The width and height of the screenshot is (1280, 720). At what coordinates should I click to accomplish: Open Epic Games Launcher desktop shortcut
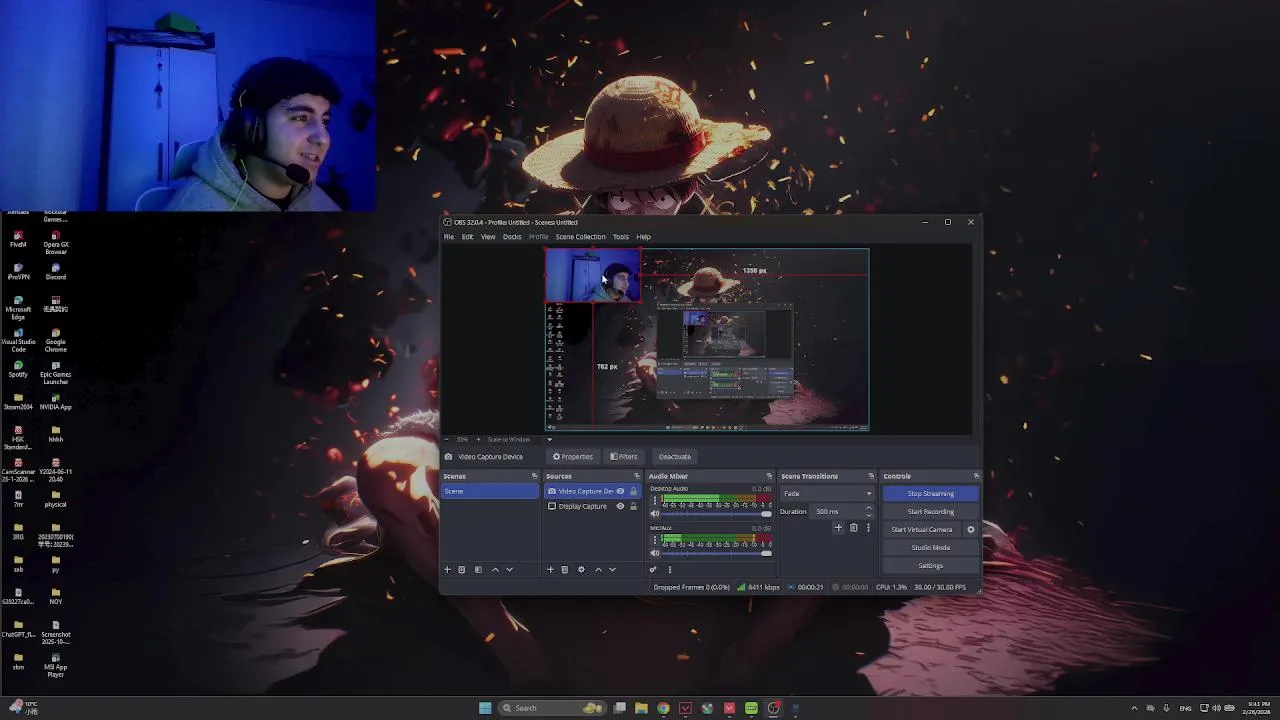[x=56, y=371]
